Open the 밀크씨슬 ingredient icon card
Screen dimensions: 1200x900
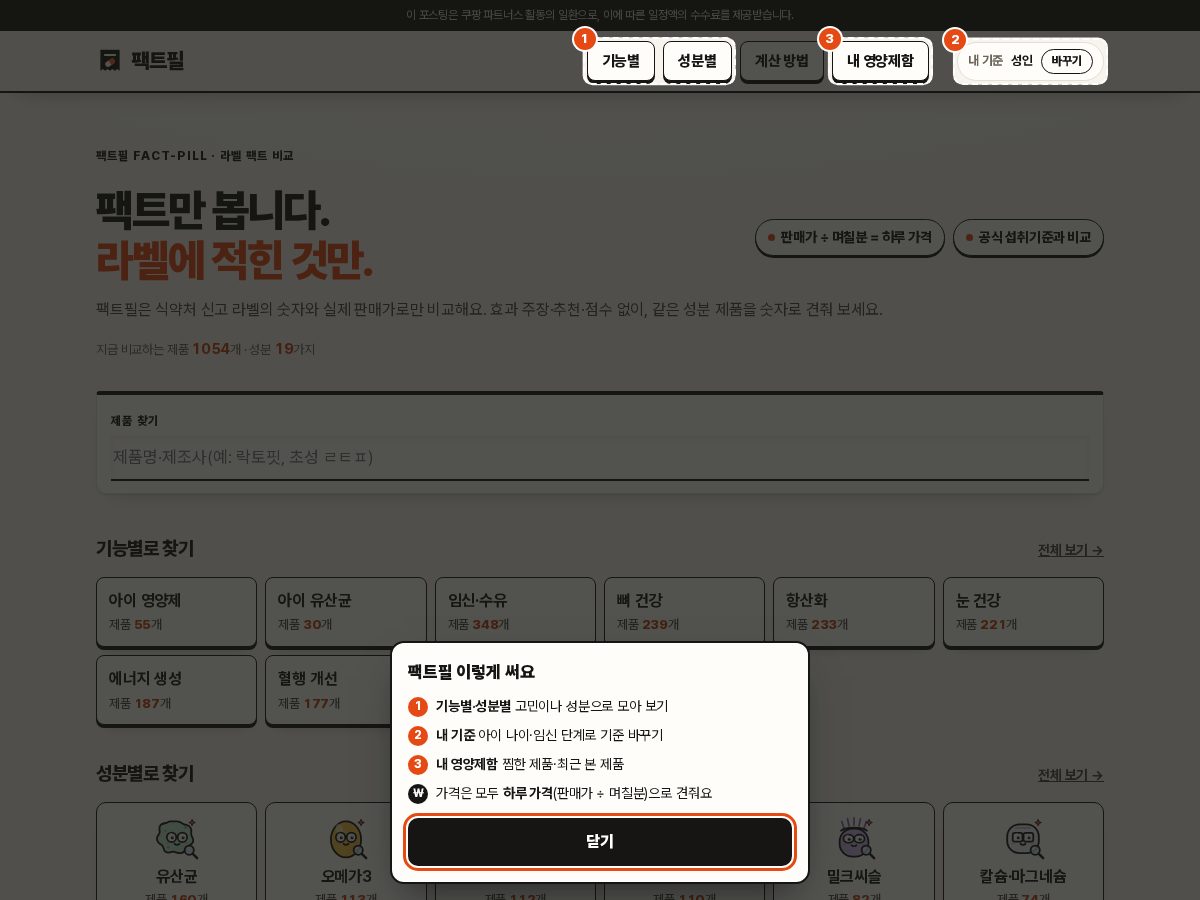pyautogui.click(x=854, y=851)
